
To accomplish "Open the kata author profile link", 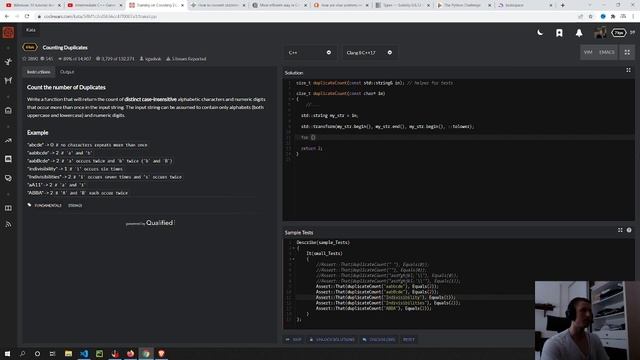I will pyautogui.click(x=151, y=59).
